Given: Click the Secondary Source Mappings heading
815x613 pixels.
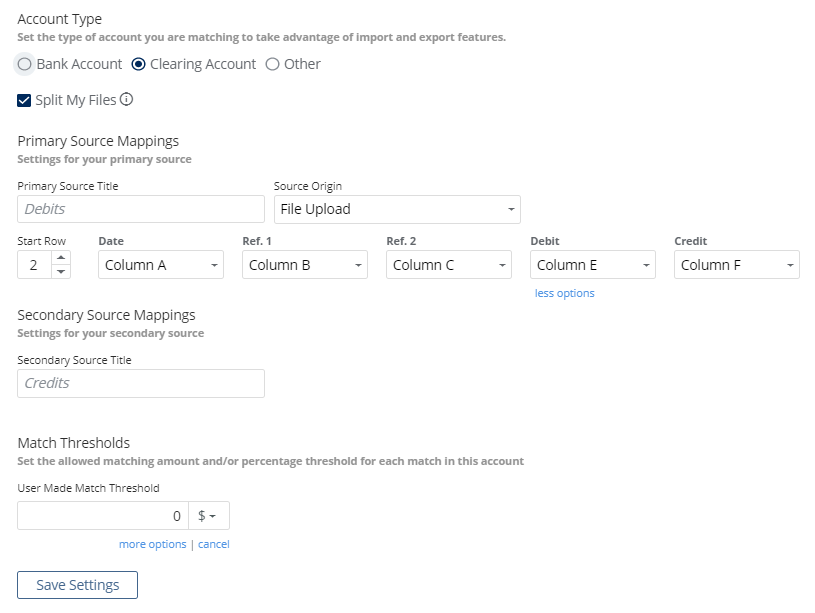Looking at the screenshot, I should click(107, 315).
